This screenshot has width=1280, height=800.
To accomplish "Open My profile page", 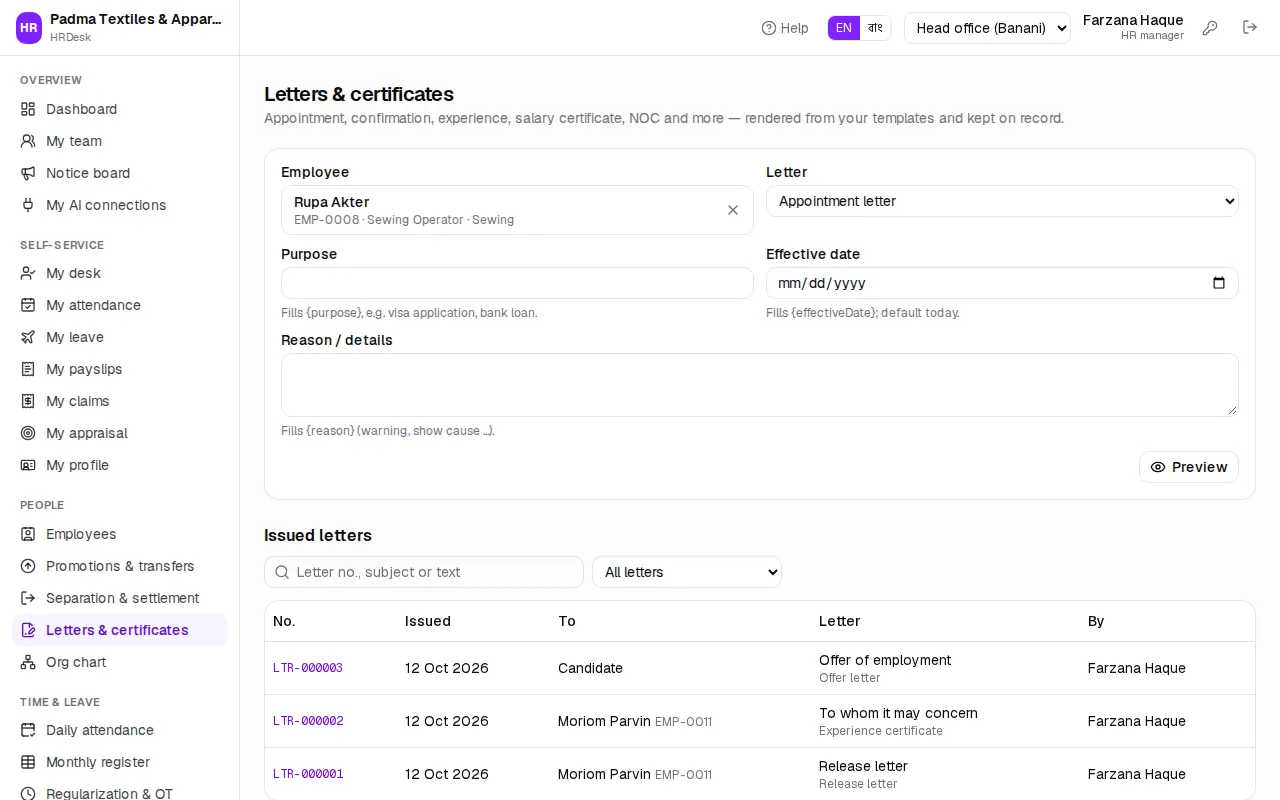I will click(x=120, y=465).
